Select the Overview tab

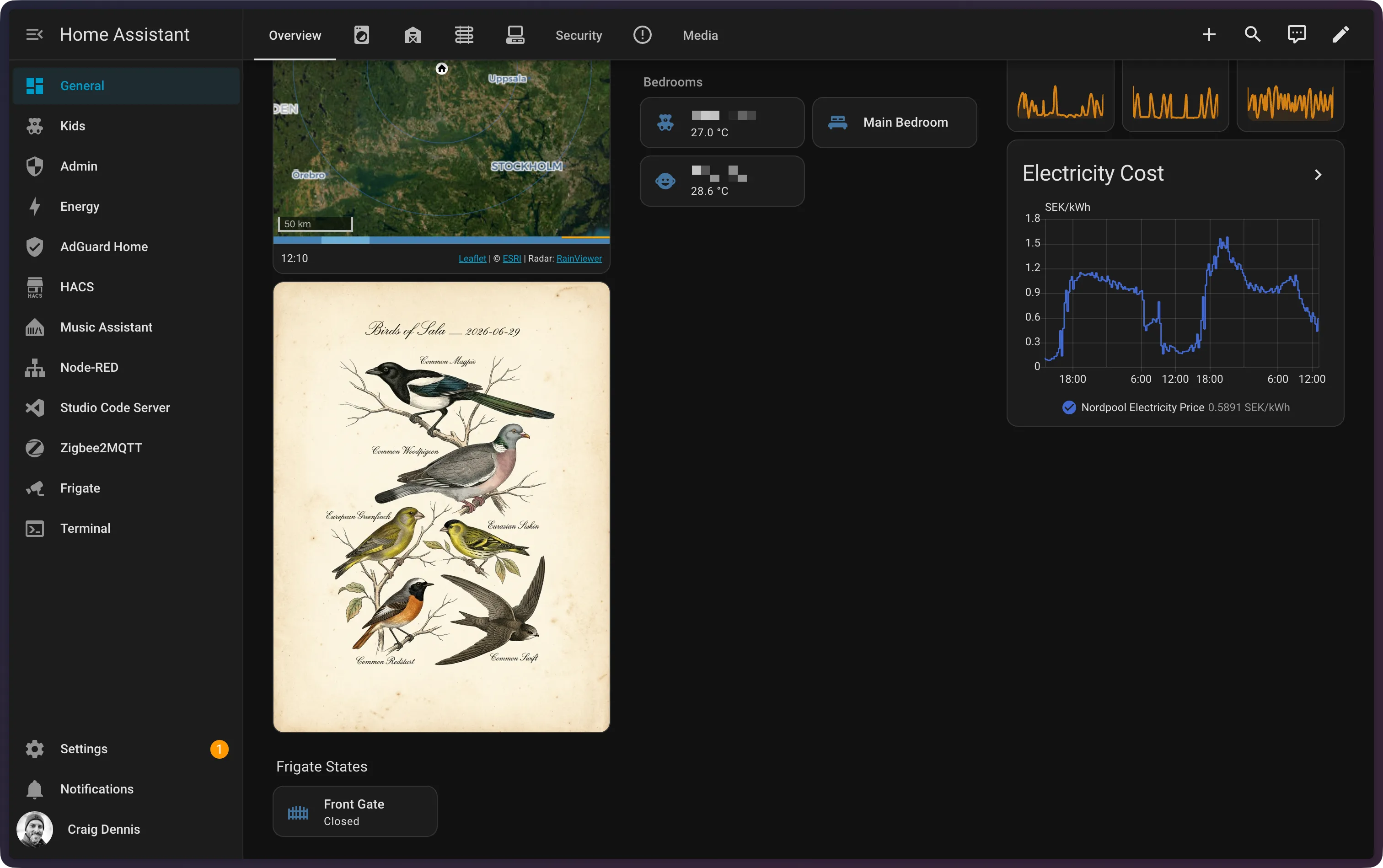pos(295,35)
